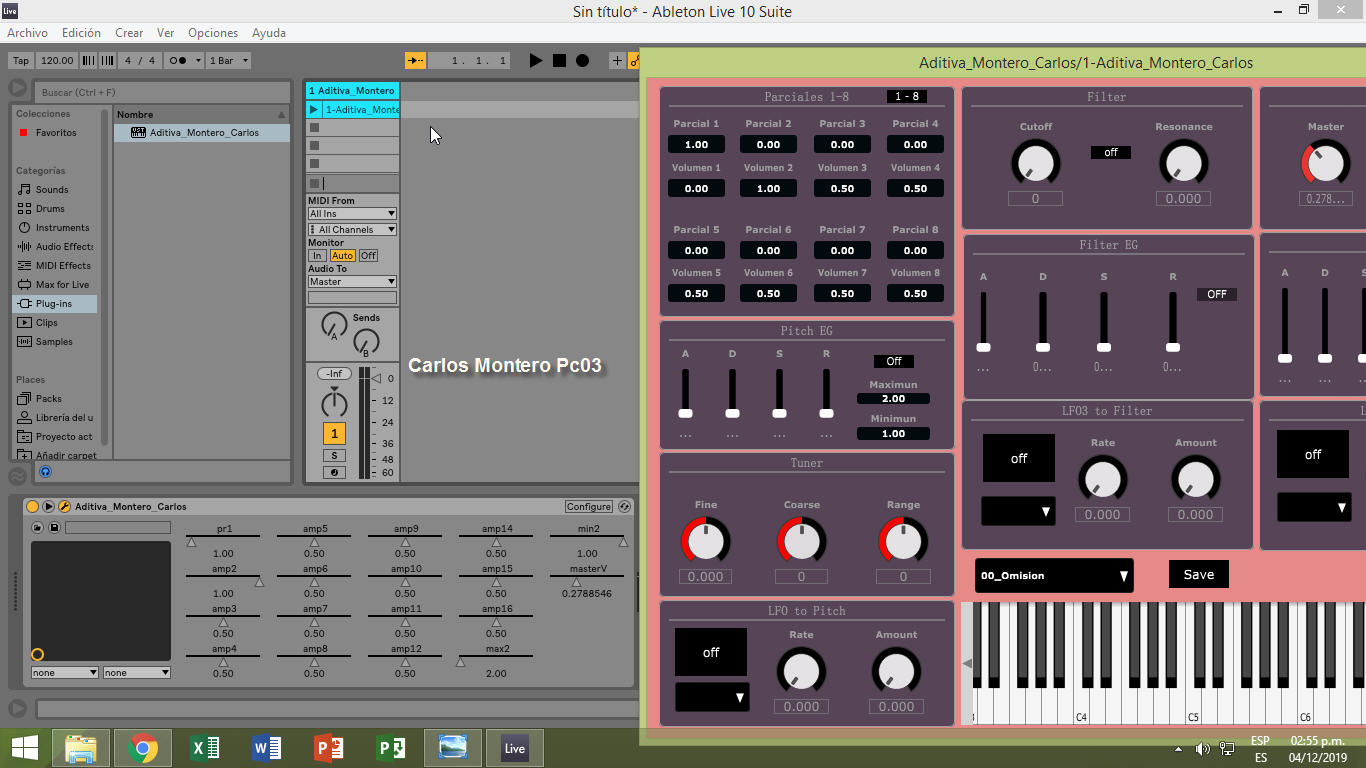Open the LFO to Pitch waveform dropdown
1366x768 pixels.
tap(712, 697)
